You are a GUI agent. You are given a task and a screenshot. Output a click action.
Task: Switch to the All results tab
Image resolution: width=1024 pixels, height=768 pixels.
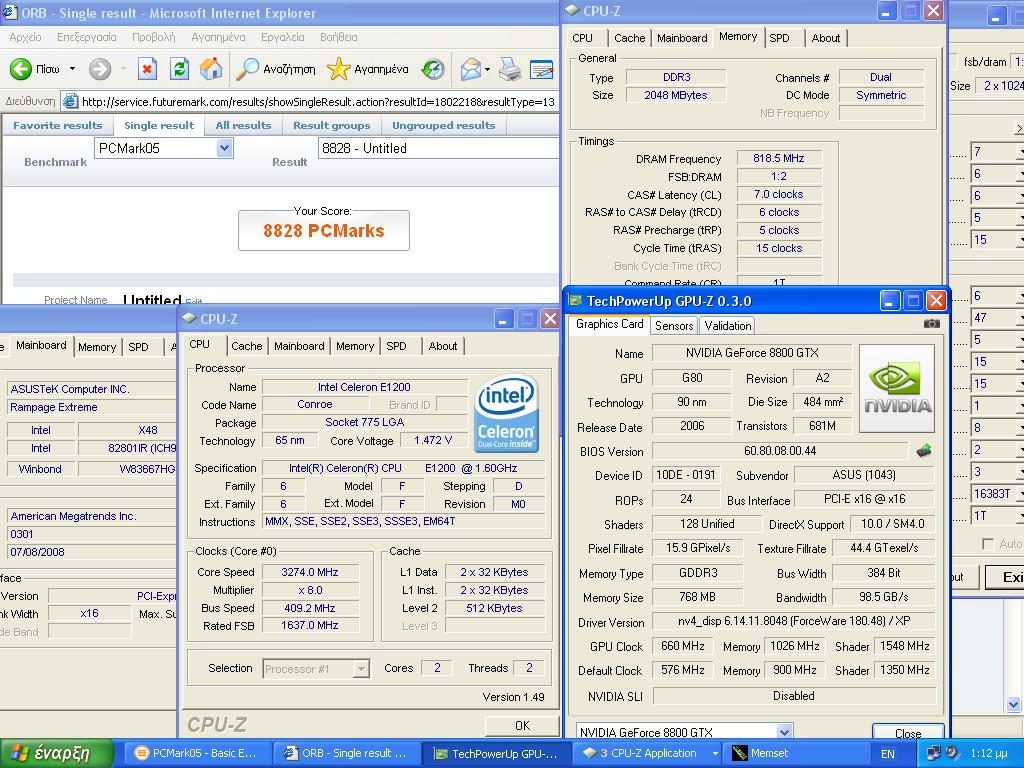point(243,125)
